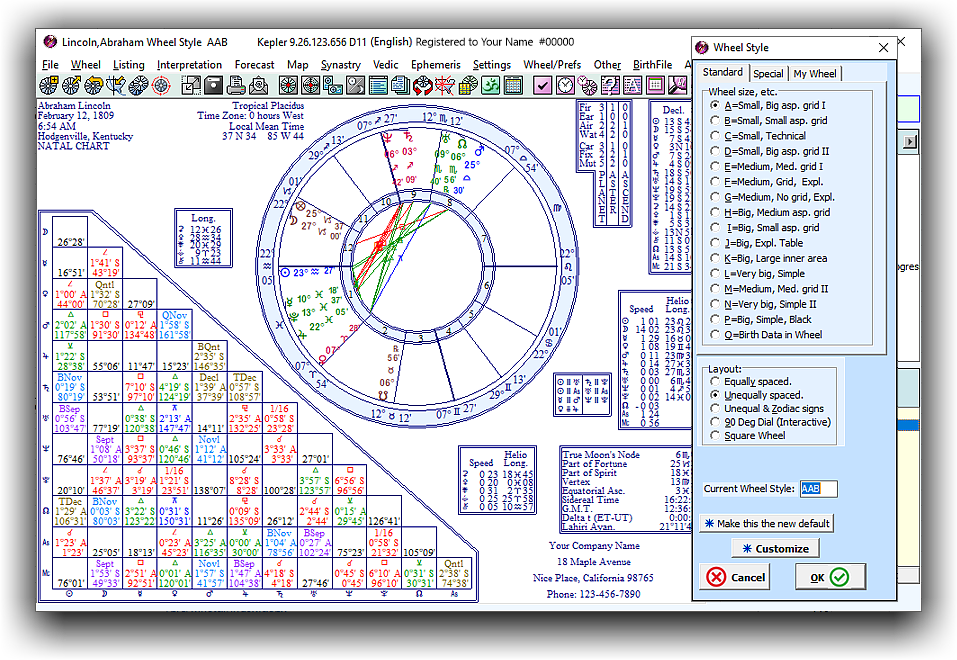Open the Synastry menu
The height and width of the screenshot is (660, 957).
click(x=340, y=65)
